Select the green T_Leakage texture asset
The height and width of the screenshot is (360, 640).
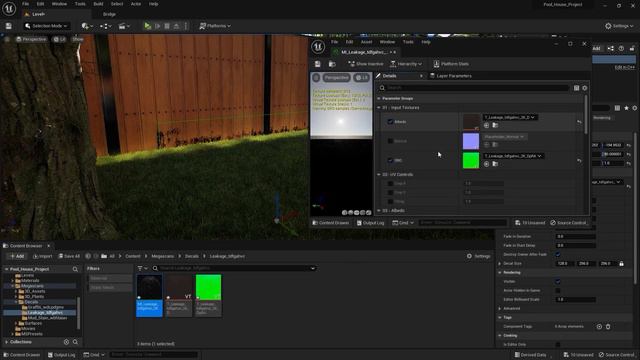pos(209,295)
